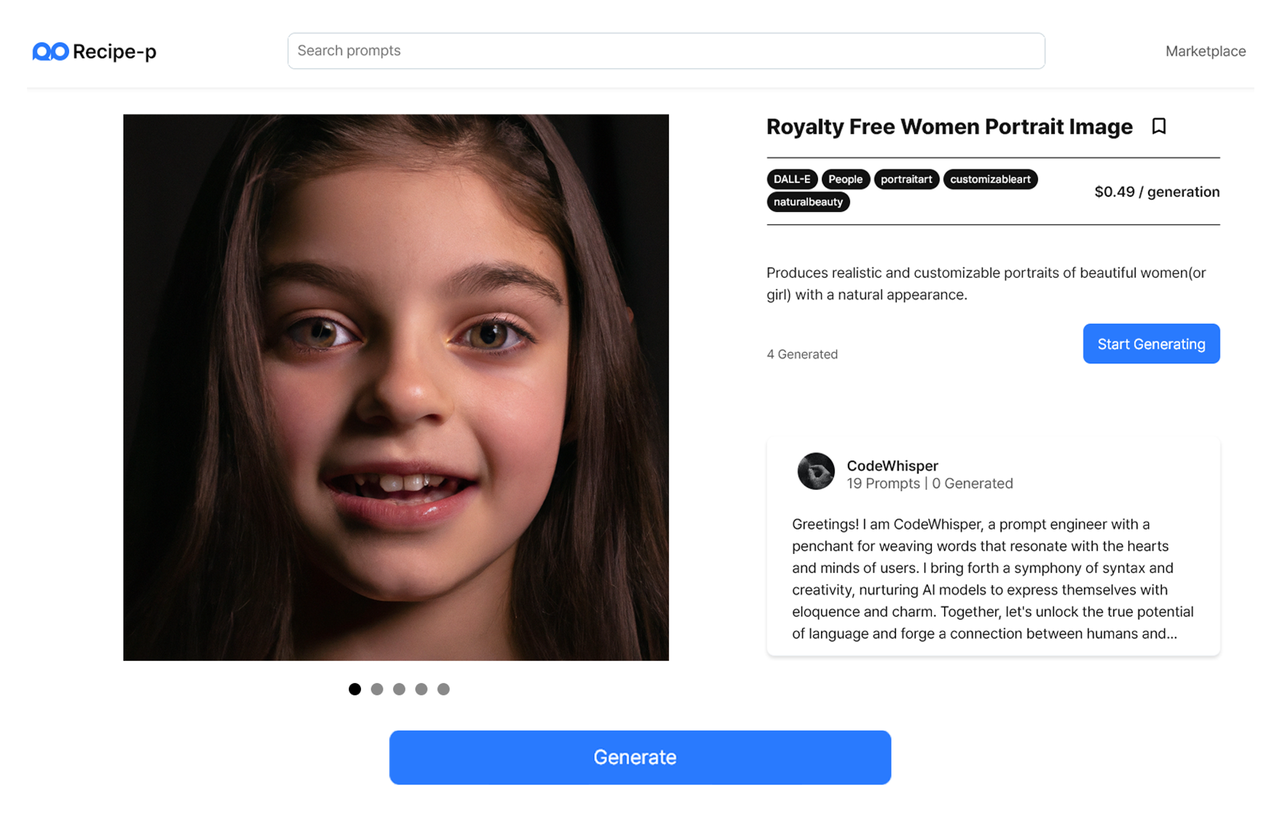This screenshot has height=826, width=1280.
Task: Open the CodeWhisper author name
Action: [x=892, y=466]
